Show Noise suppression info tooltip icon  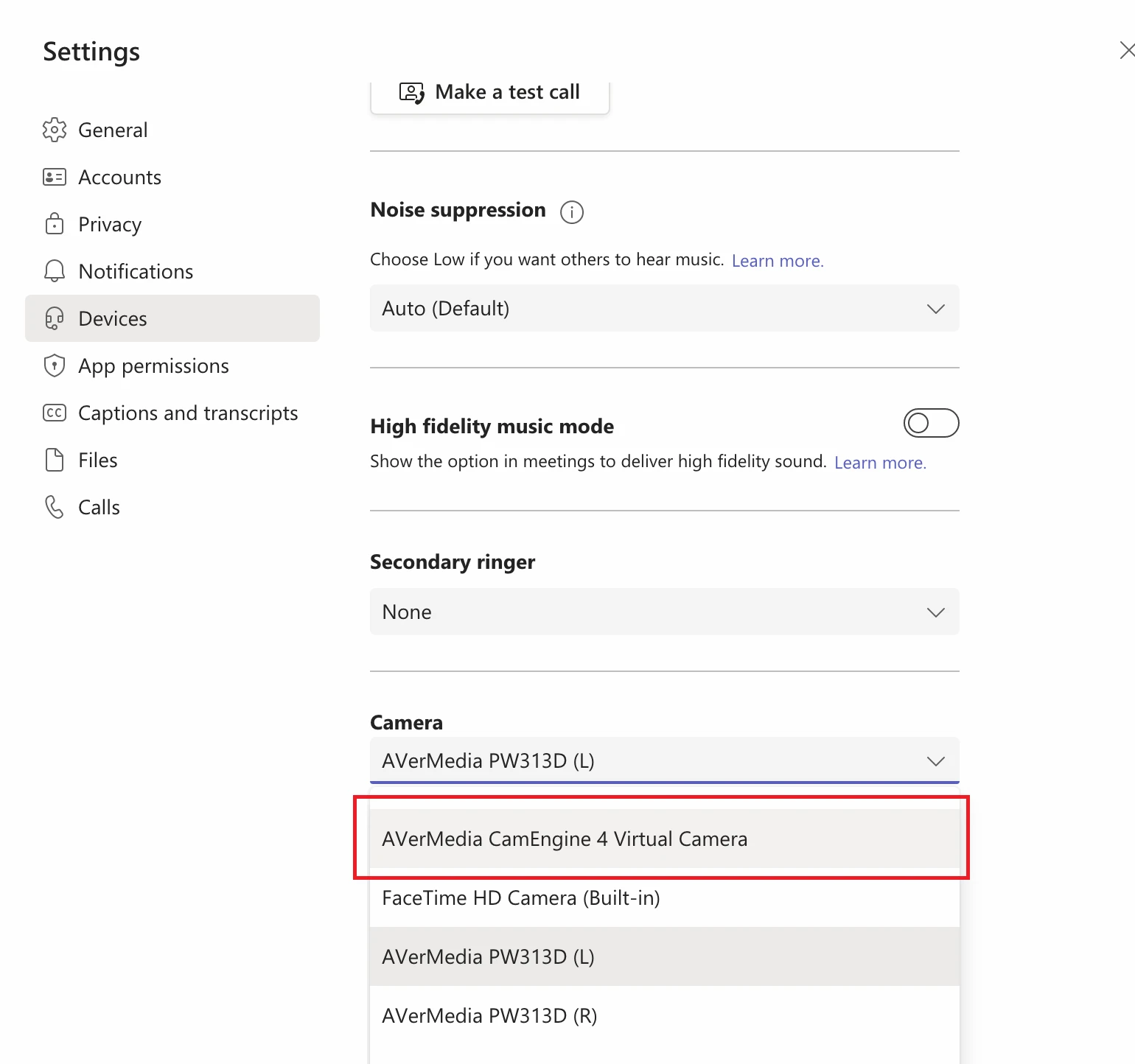click(x=571, y=212)
